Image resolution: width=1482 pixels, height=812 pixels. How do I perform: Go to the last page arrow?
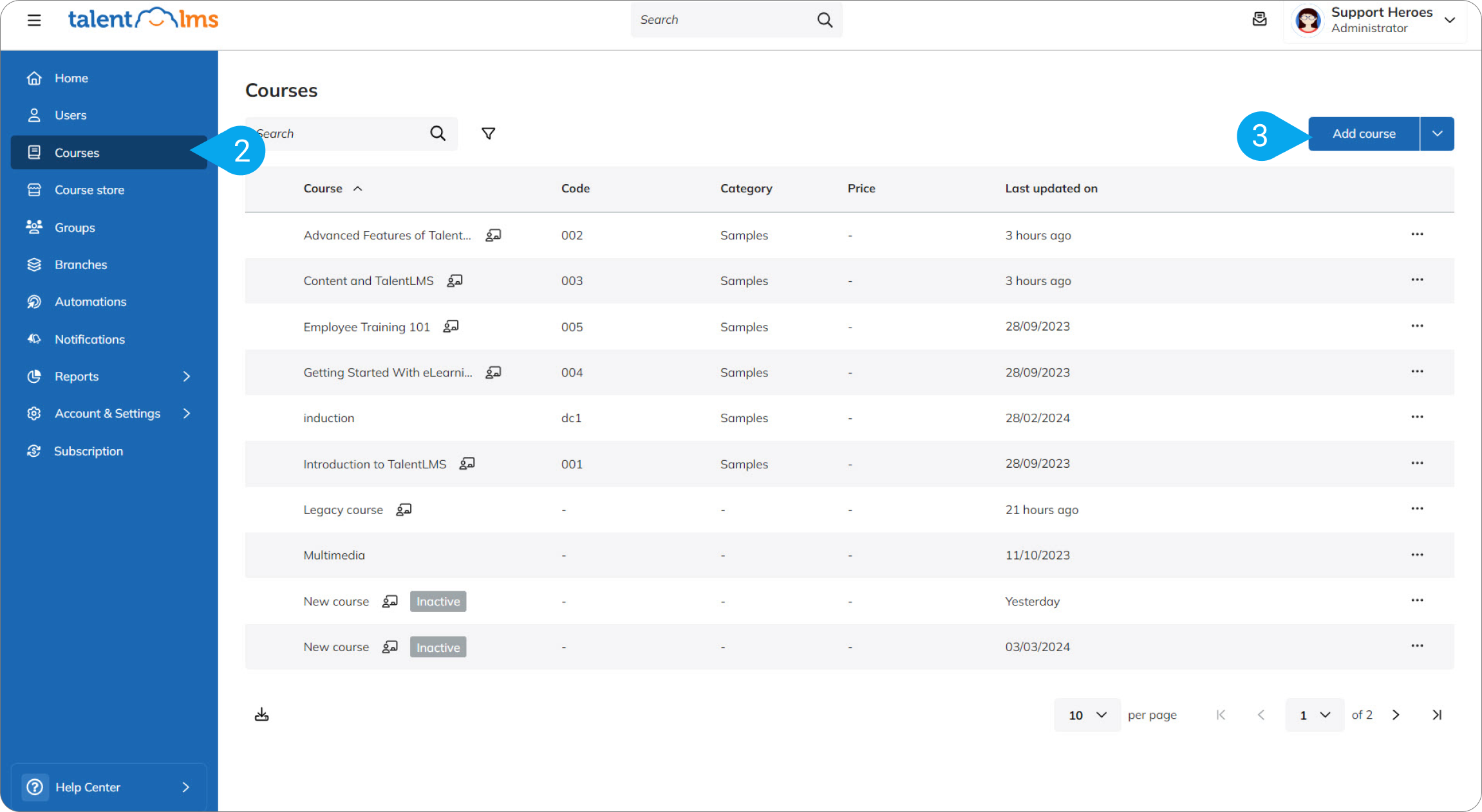coord(1436,715)
